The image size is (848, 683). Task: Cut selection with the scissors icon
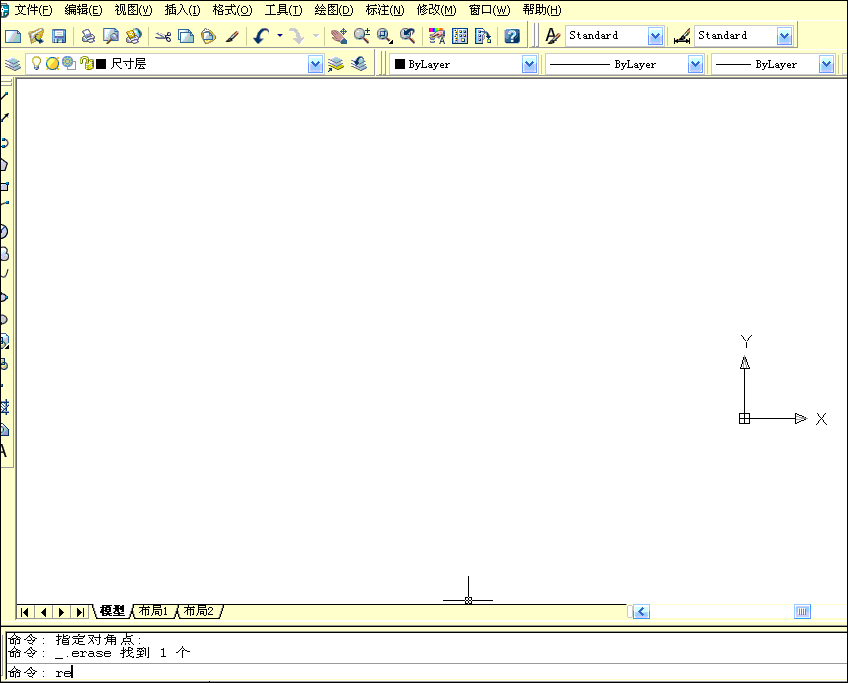pos(163,36)
